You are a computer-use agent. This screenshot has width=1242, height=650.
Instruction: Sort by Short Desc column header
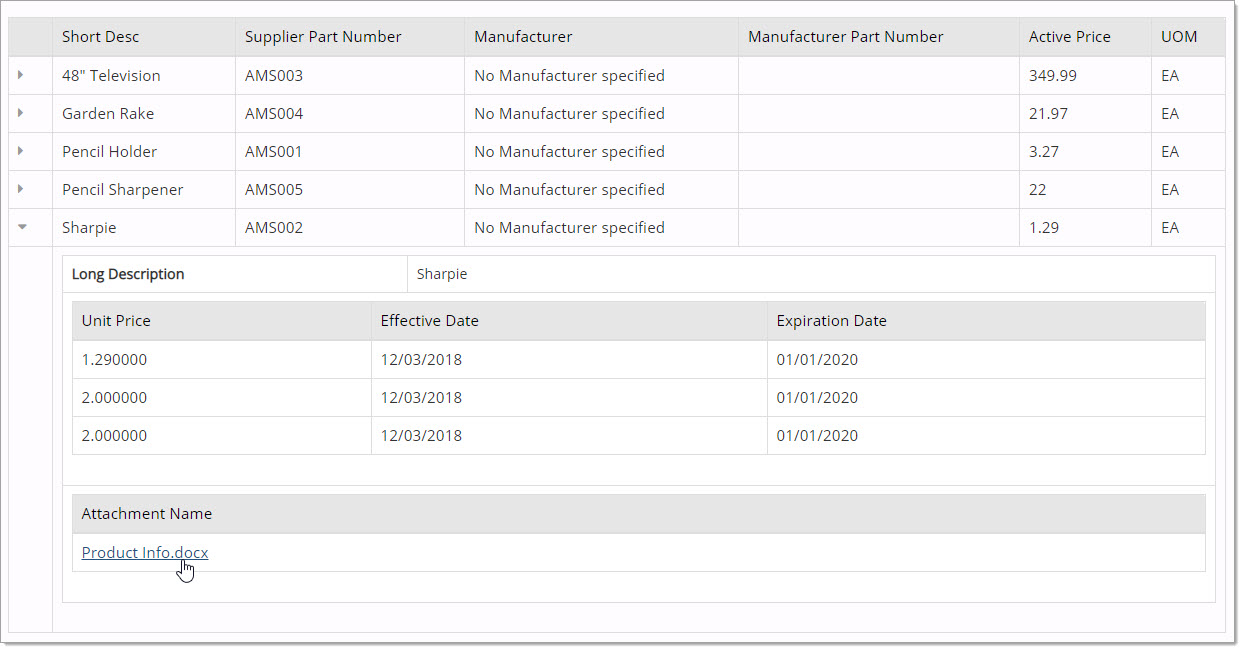pos(101,37)
